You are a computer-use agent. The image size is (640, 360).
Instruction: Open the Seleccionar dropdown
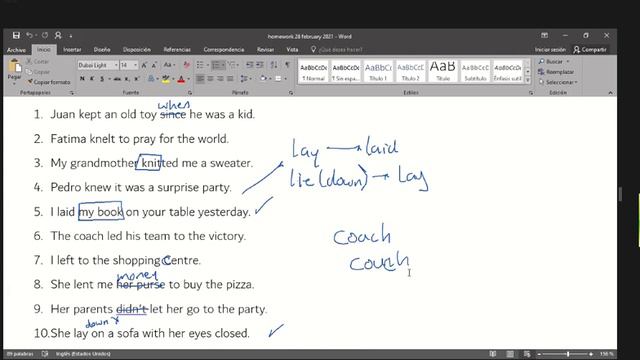click(x=558, y=82)
